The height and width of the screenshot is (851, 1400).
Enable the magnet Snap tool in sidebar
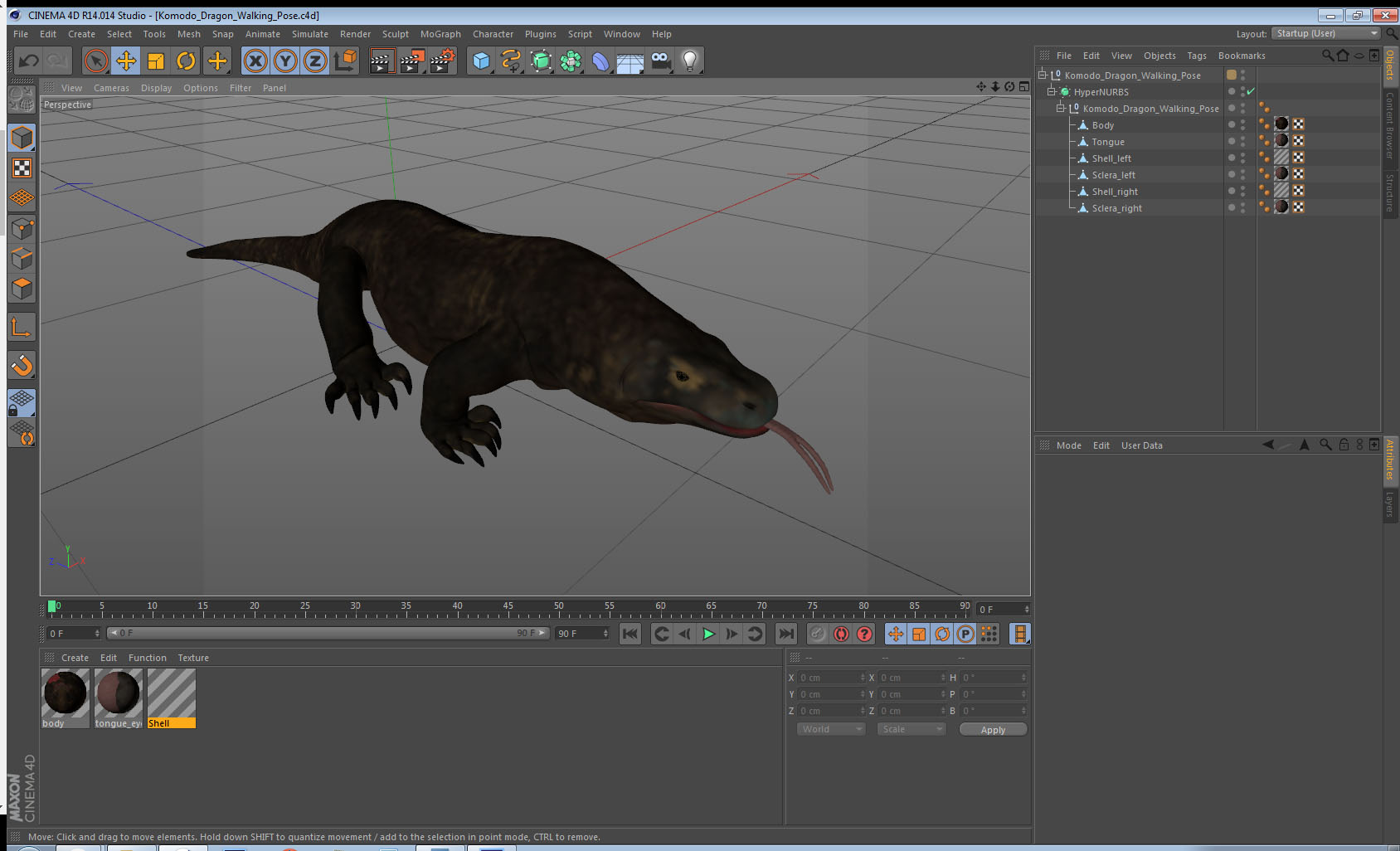tap(22, 365)
